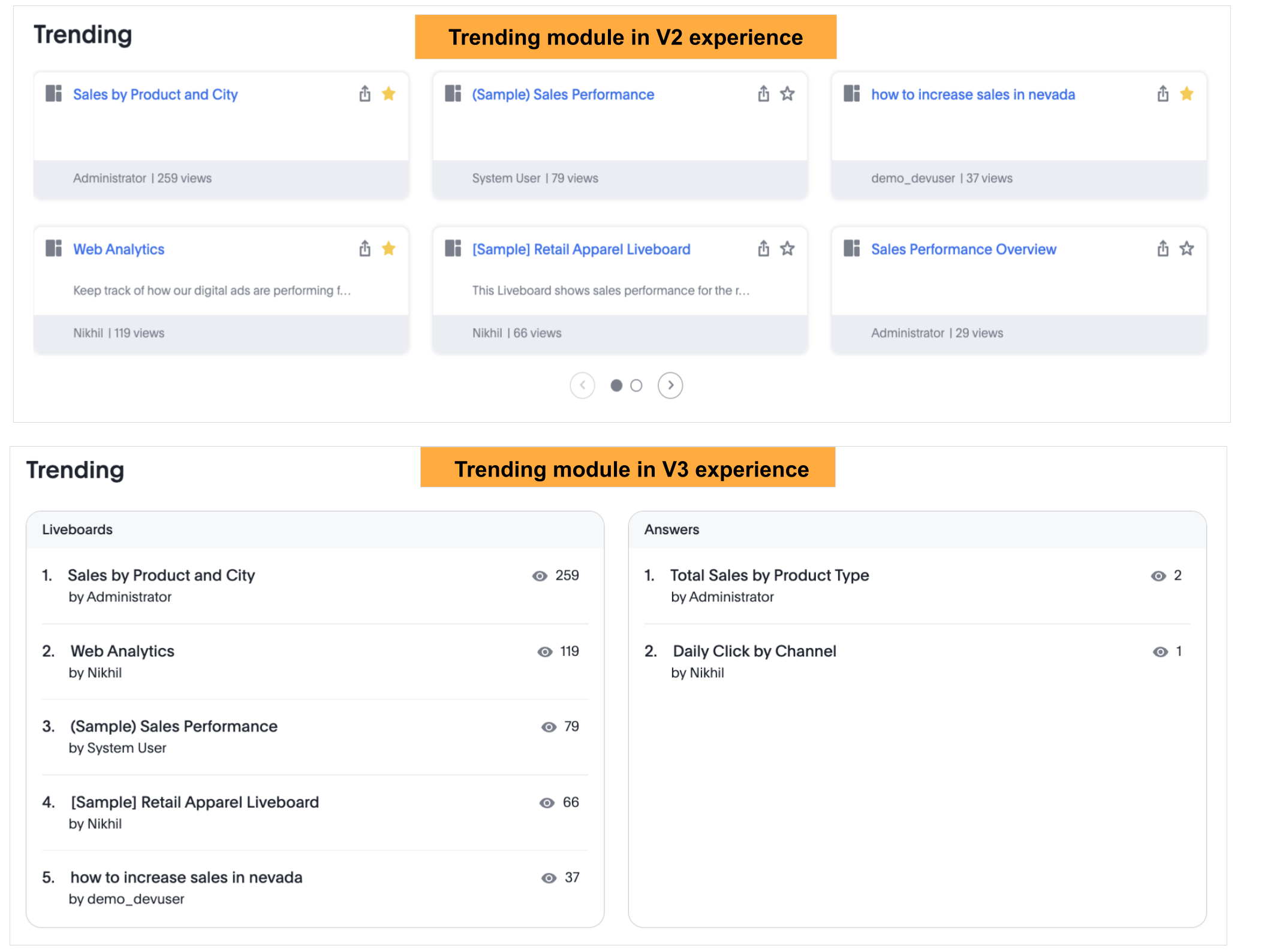Click the eye icon next to Total Sales by Product Type

1158,576
